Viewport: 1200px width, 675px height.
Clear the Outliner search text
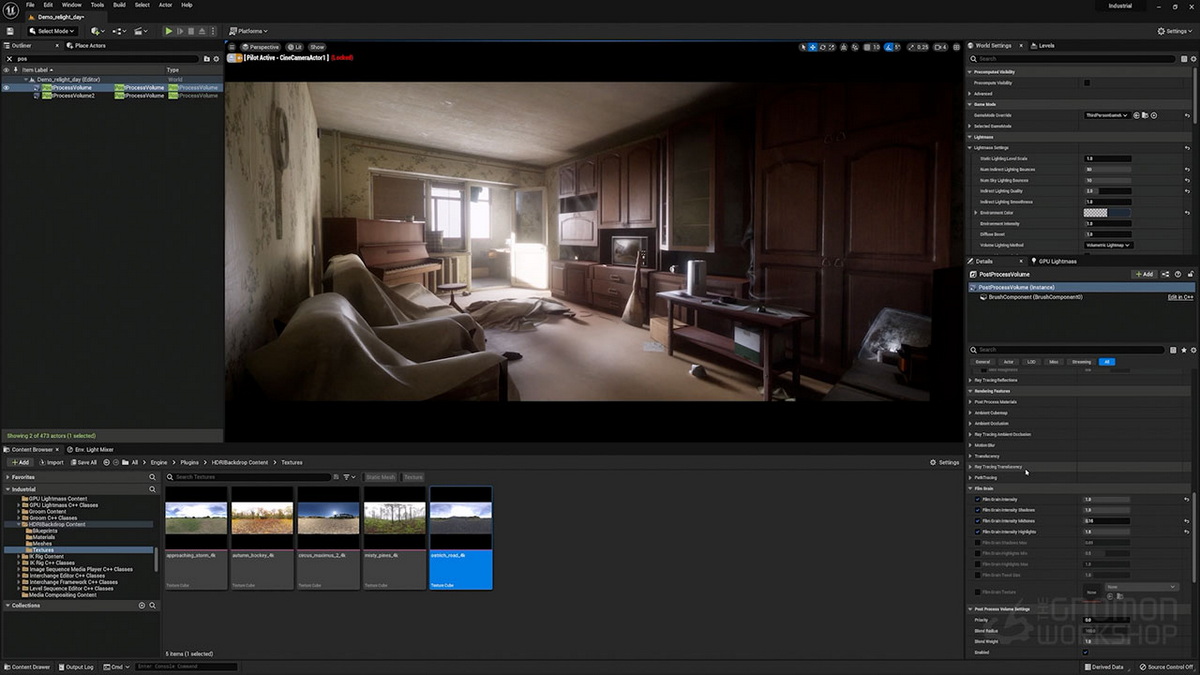[10, 59]
